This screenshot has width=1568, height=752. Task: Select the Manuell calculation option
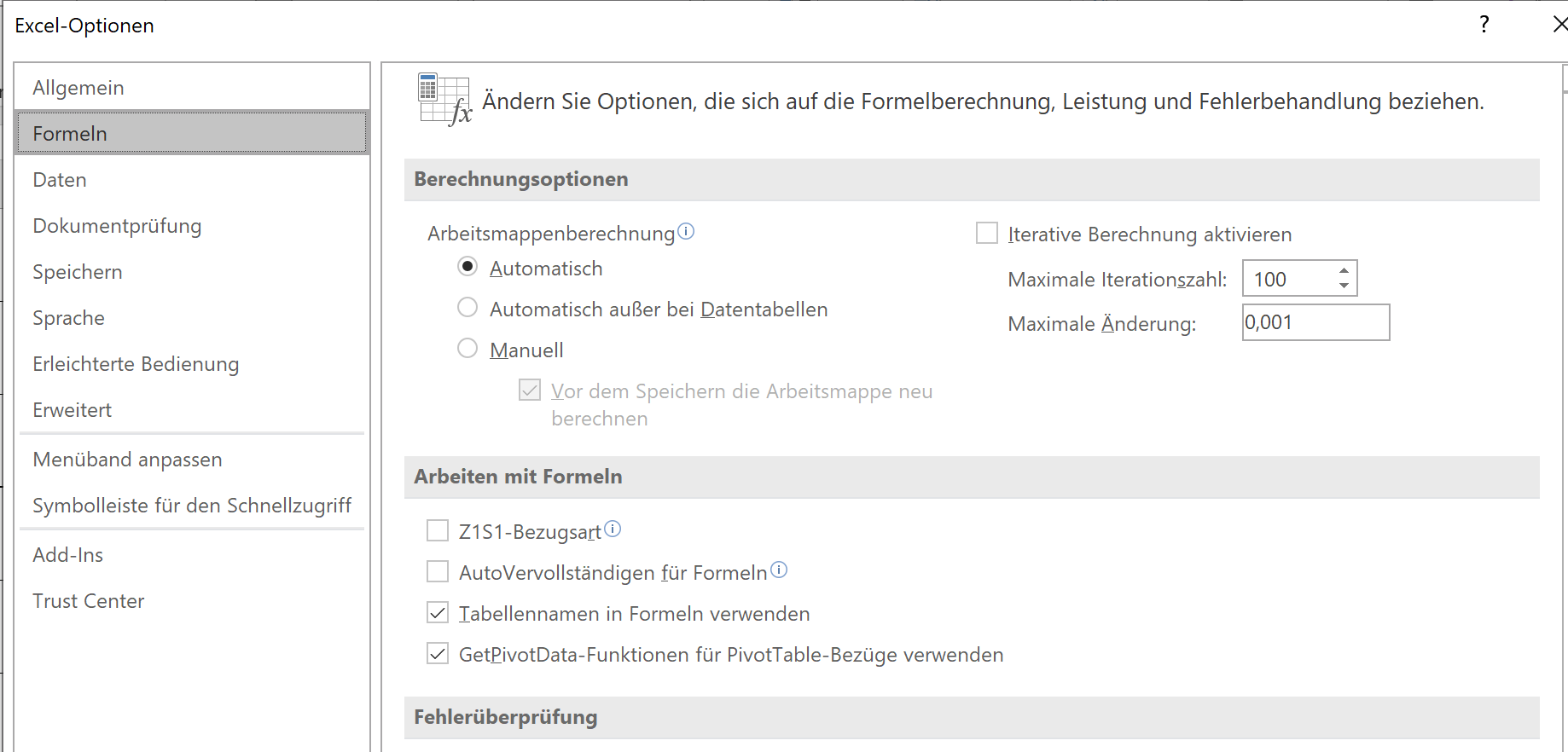tap(467, 348)
